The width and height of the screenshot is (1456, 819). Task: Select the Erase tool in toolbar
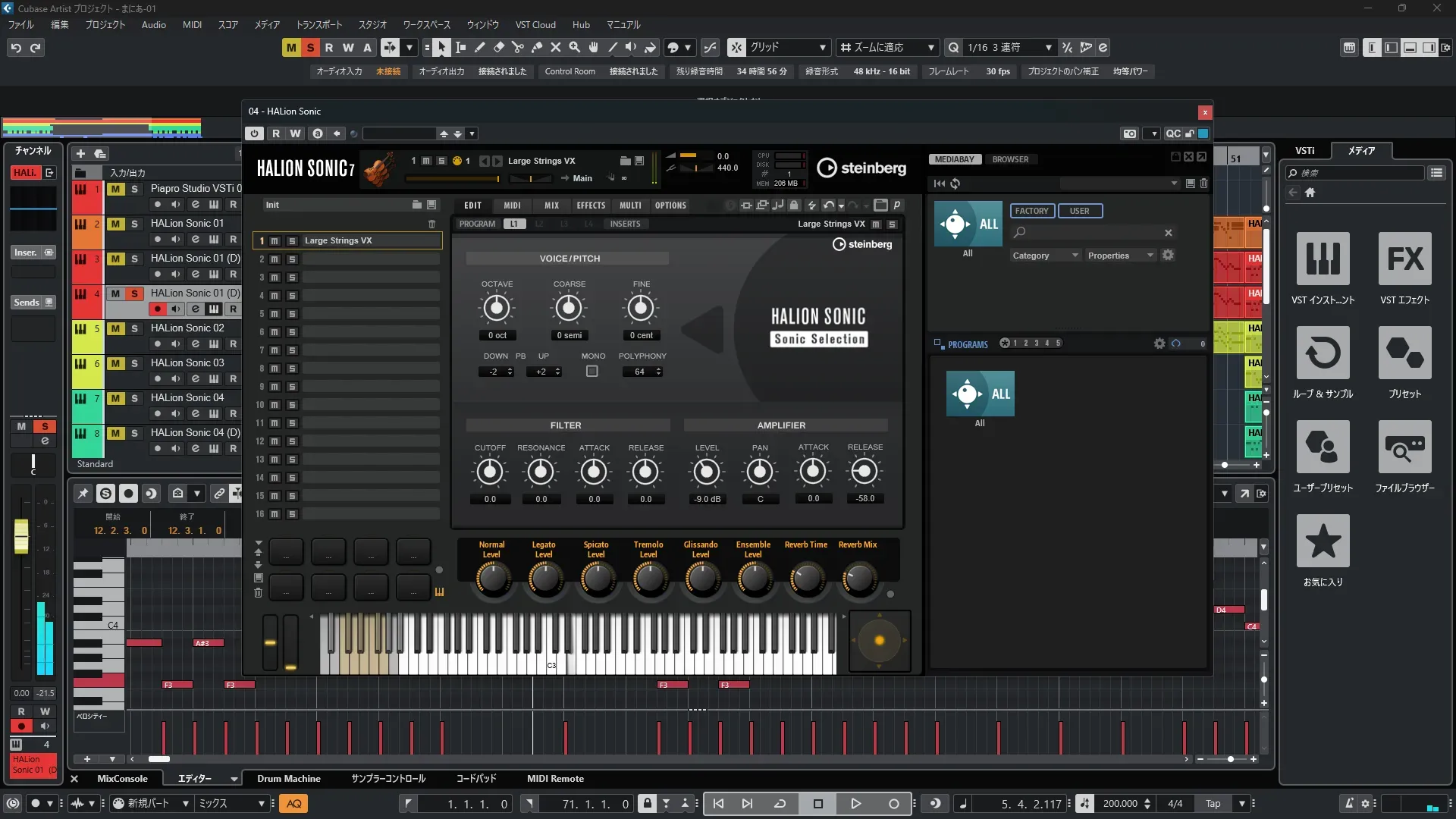(499, 48)
